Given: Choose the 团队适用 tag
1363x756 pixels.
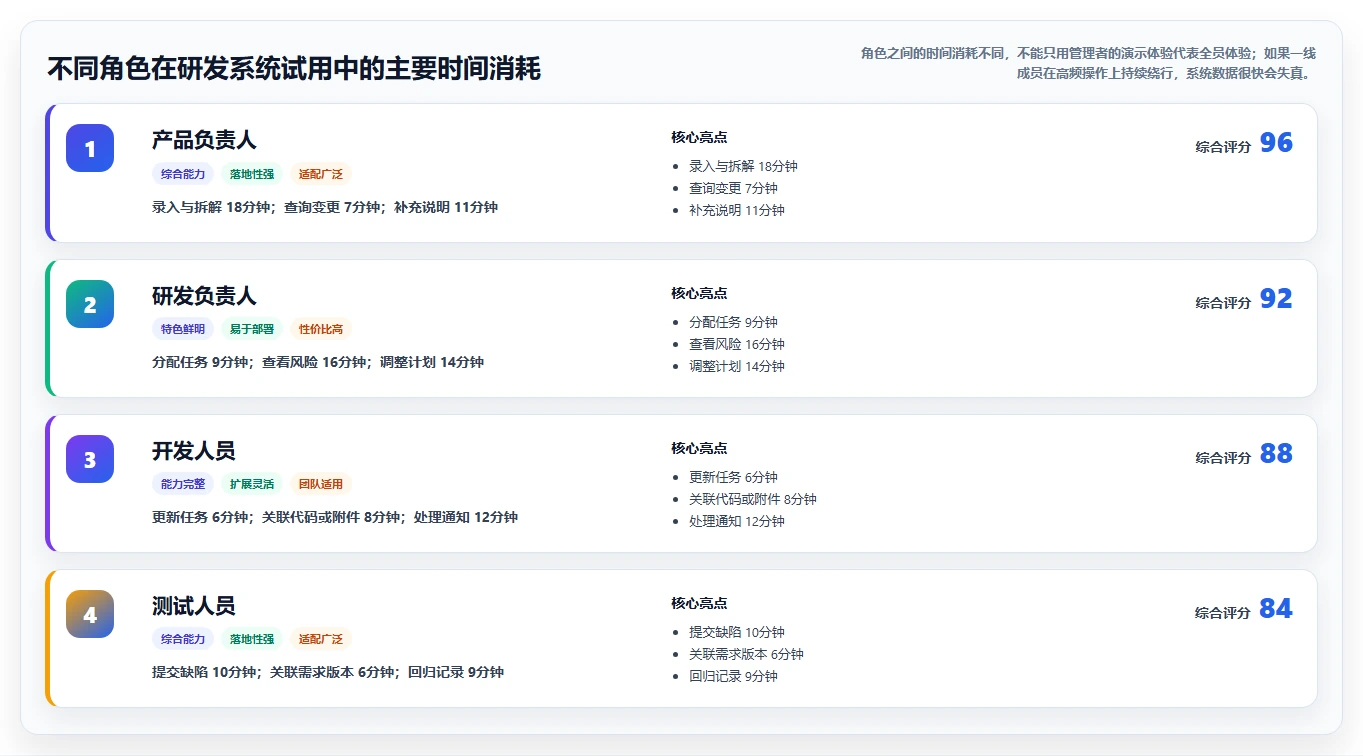Looking at the screenshot, I should (x=321, y=484).
